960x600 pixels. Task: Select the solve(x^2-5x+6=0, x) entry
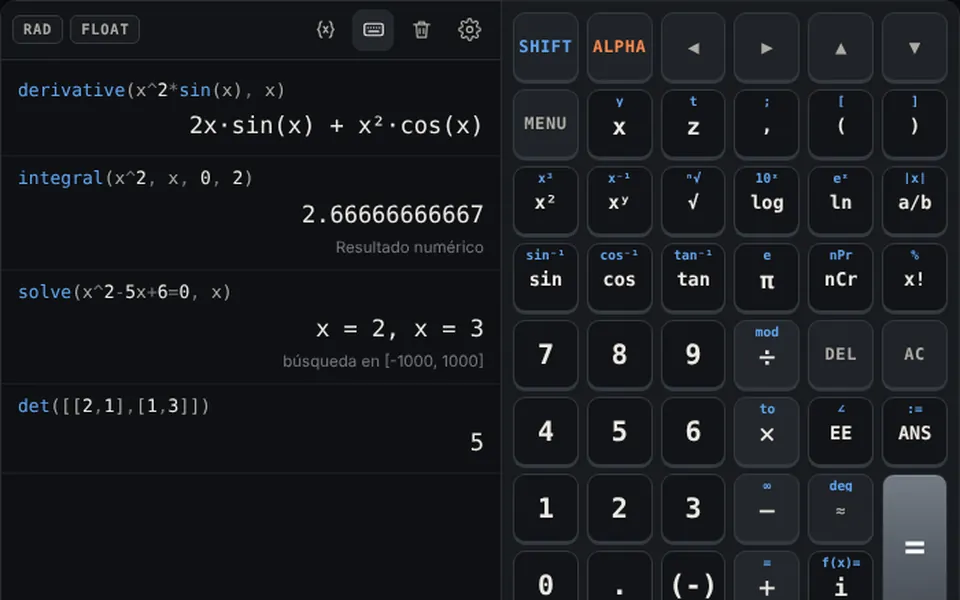pyautogui.click(x=124, y=292)
